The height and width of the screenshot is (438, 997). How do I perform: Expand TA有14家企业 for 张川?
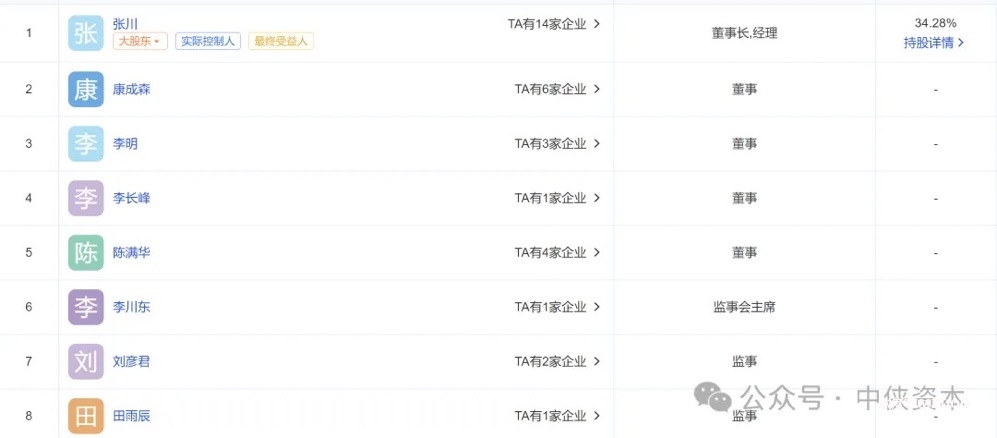[553, 24]
